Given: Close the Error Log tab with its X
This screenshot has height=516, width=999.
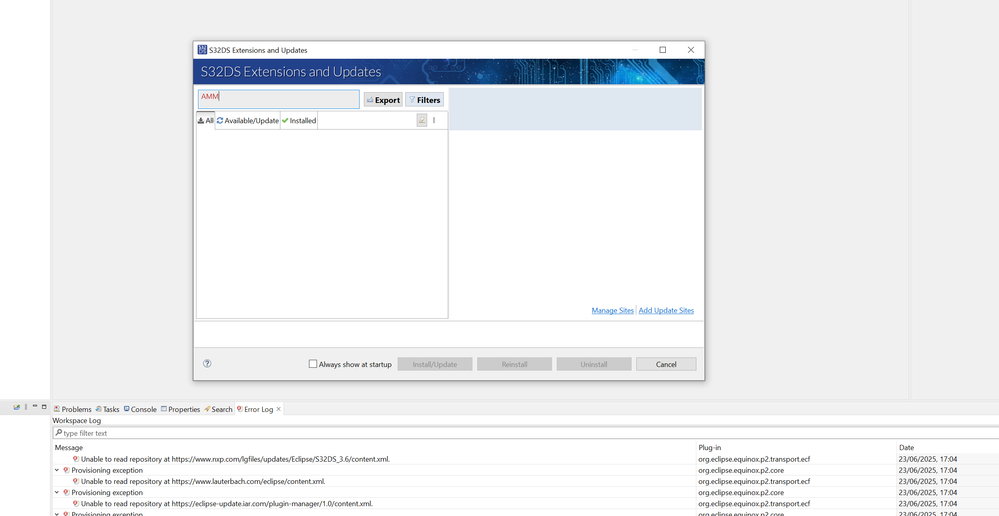Looking at the screenshot, I should pyautogui.click(x=278, y=409).
